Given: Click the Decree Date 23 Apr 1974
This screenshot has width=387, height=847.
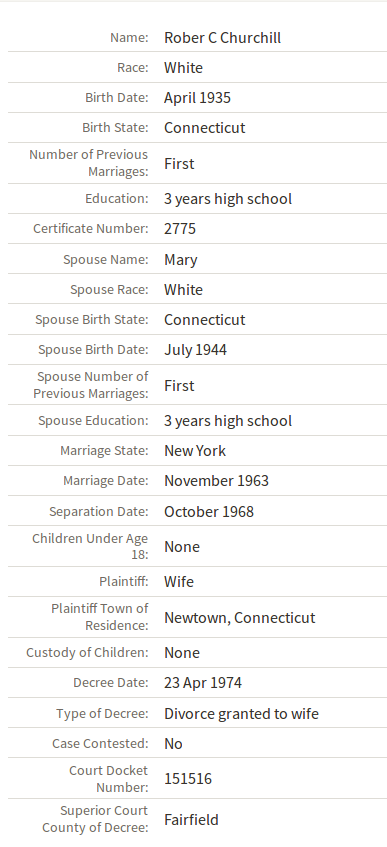Looking at the screenshot, I should coord(203,683).
